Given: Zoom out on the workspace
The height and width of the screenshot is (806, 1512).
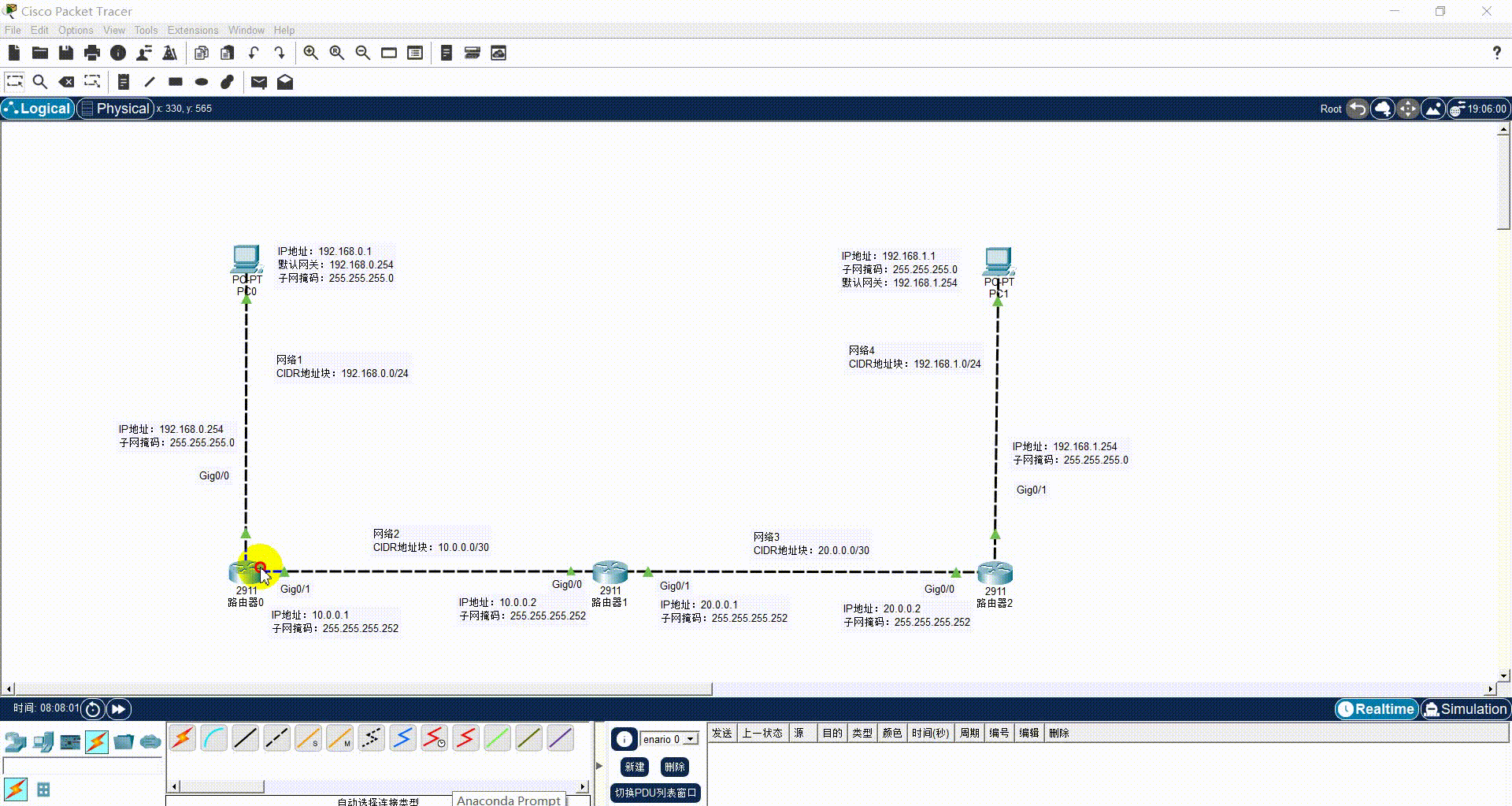Looking at the screenshot, I should coord(363,53).
